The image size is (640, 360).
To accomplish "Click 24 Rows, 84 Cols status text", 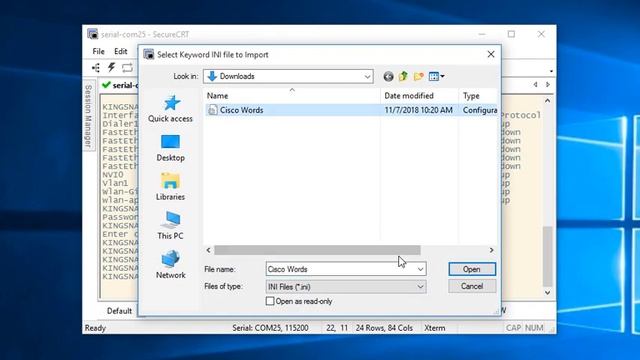I will pos(384,328).
